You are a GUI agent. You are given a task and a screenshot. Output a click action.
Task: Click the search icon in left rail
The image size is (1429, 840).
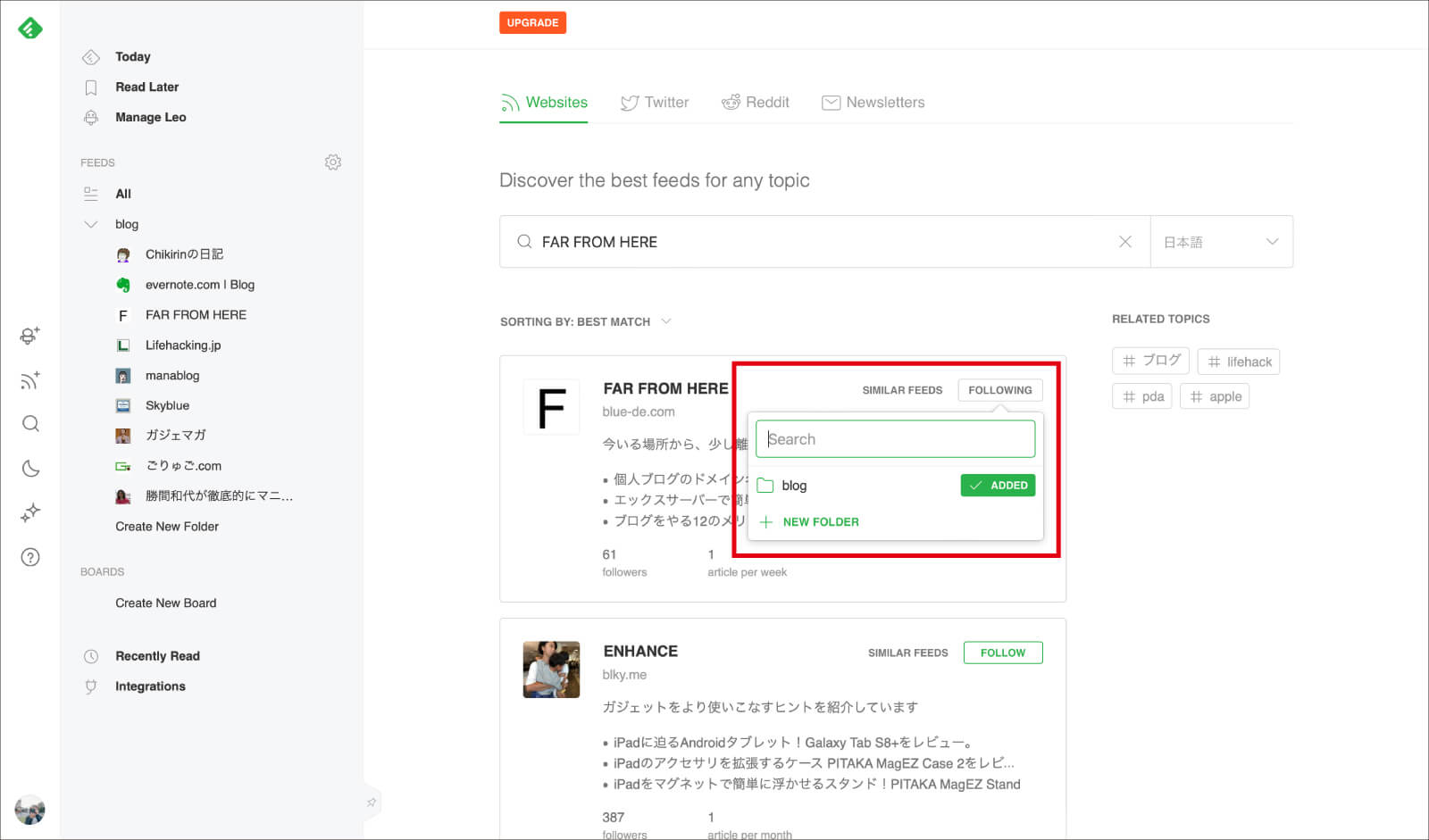(x=30, y=424)
